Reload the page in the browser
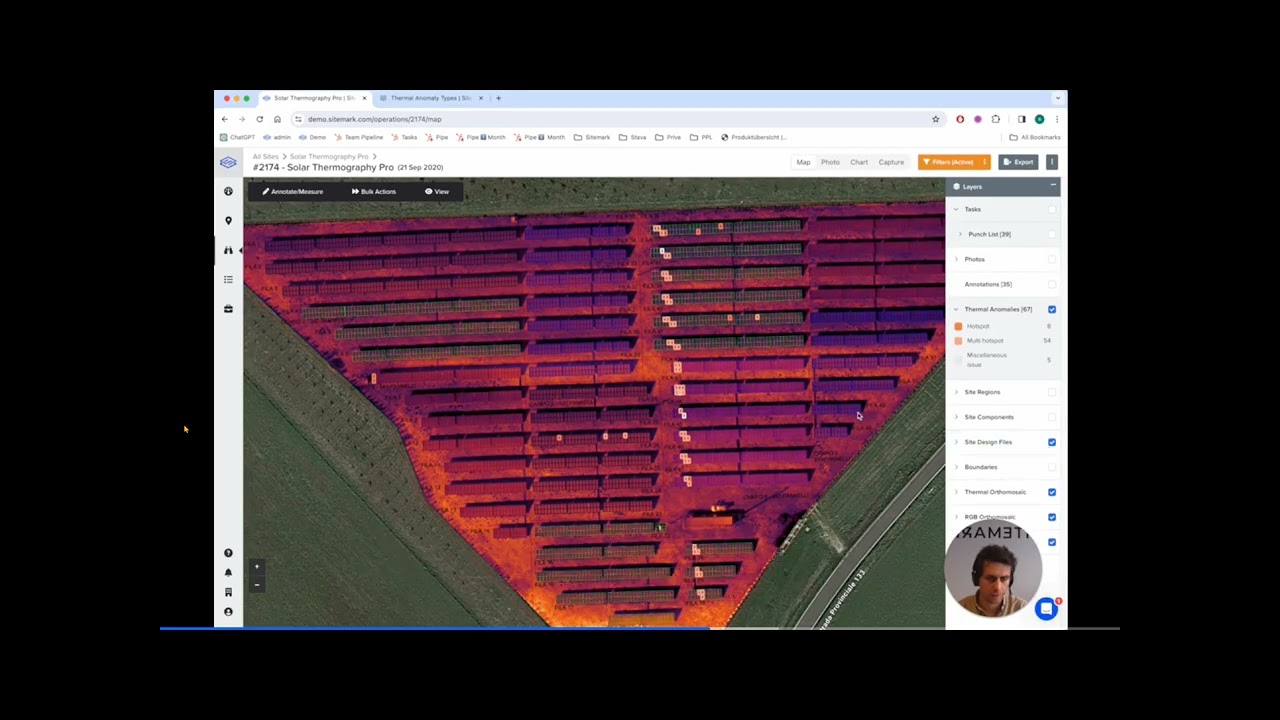This screenshot has height=720, width=1280. tap(259, 119)
